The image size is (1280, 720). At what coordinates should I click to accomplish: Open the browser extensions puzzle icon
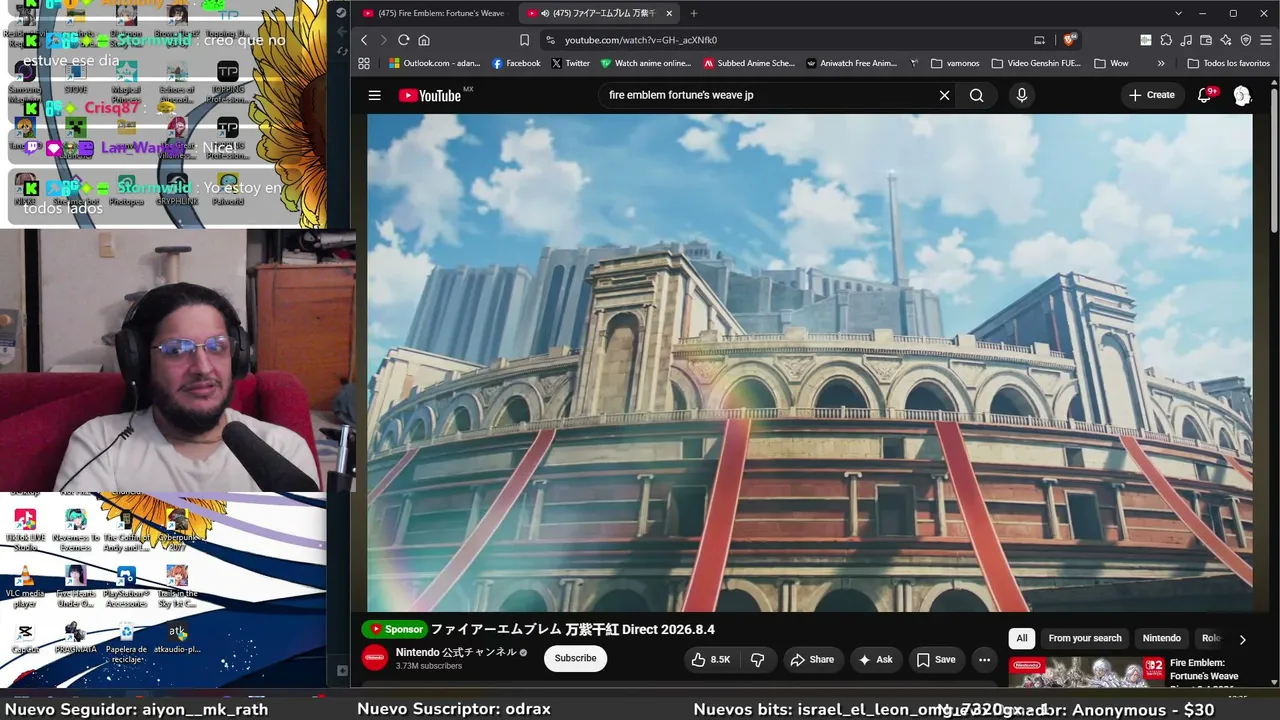1166,40
